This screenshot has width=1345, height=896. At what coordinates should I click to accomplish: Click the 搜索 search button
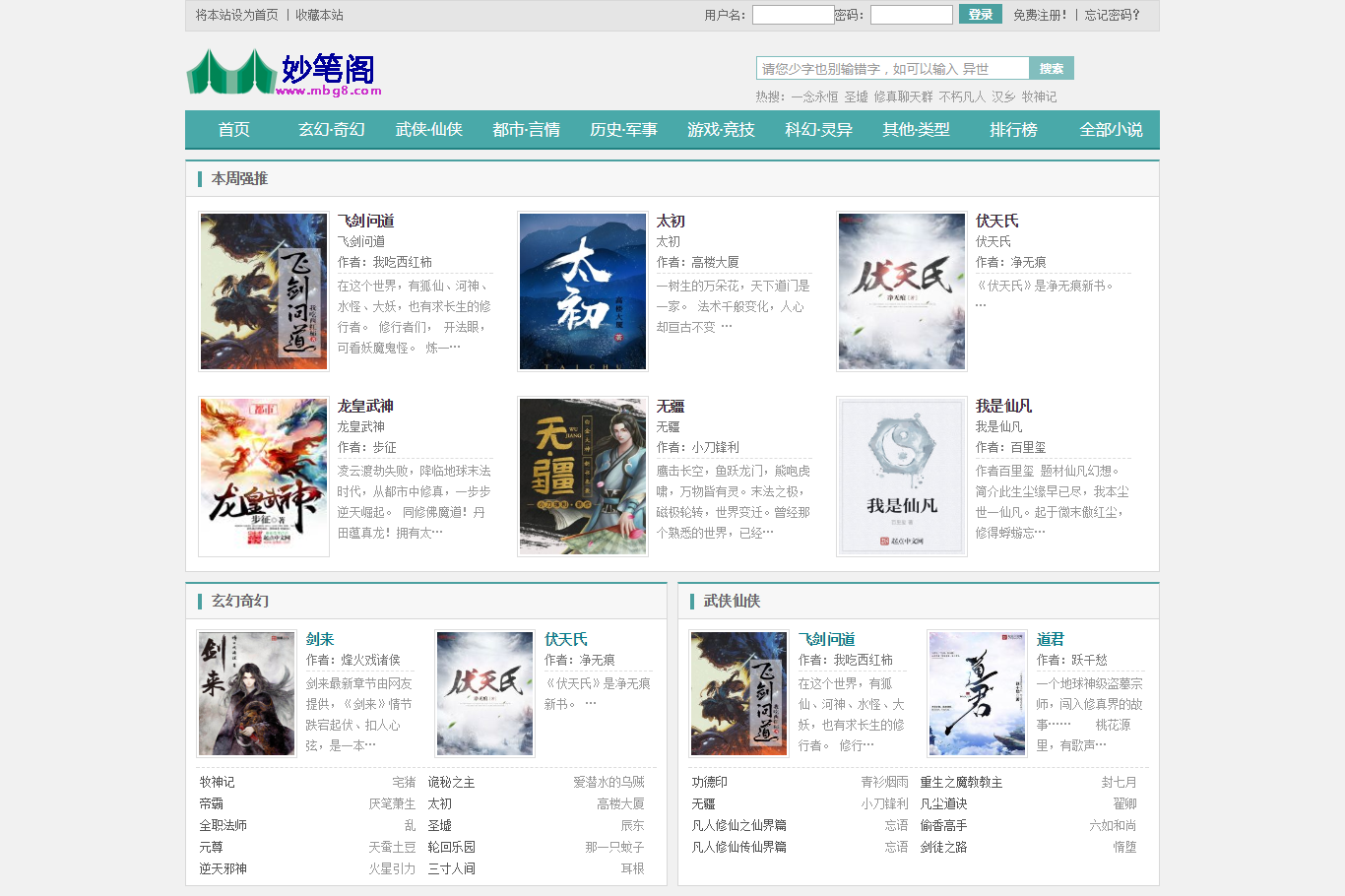1052,68
